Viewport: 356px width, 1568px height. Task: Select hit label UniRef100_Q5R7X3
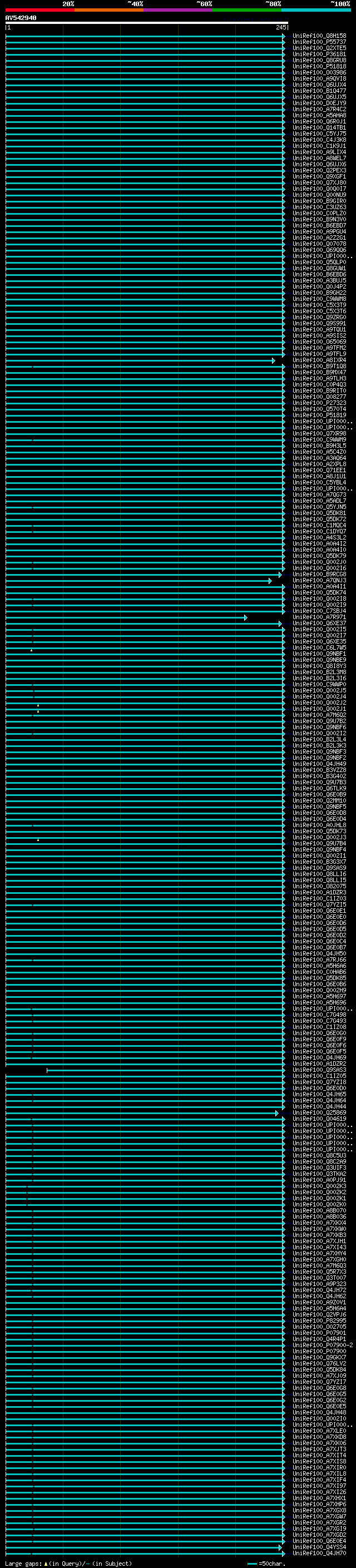coord(319,1272)
